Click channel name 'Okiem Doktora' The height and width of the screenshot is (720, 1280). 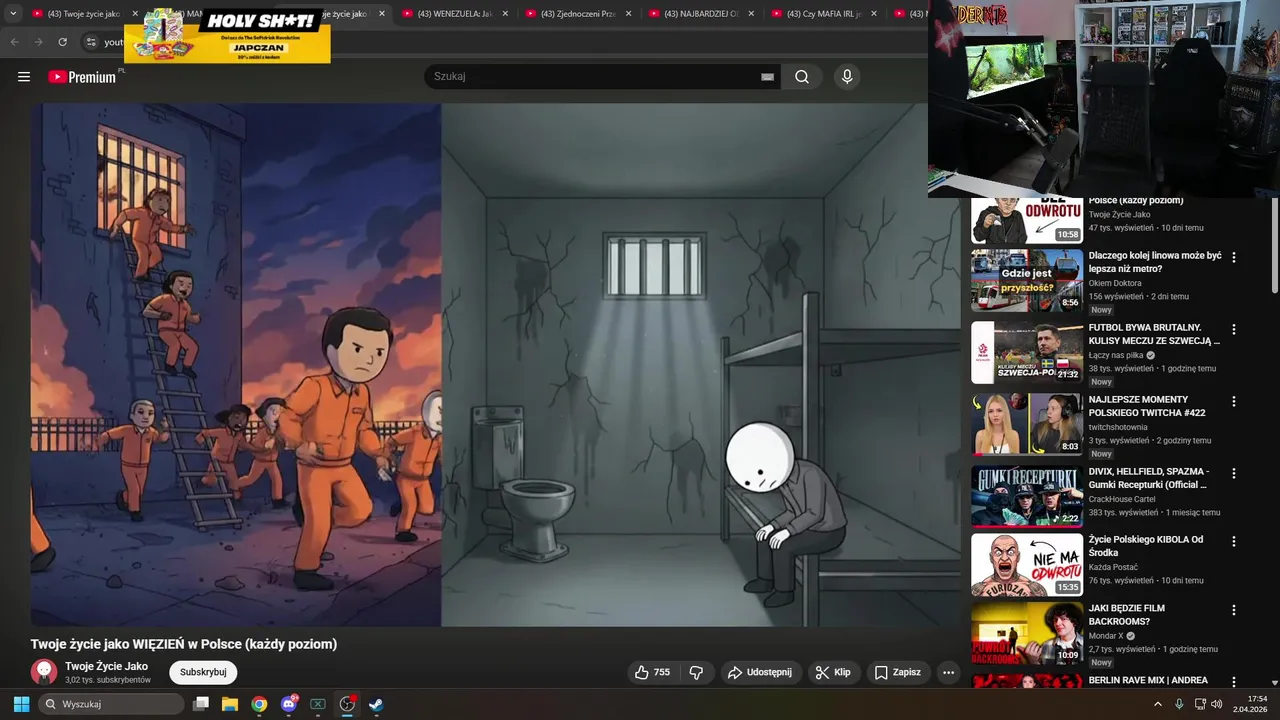1115,283
